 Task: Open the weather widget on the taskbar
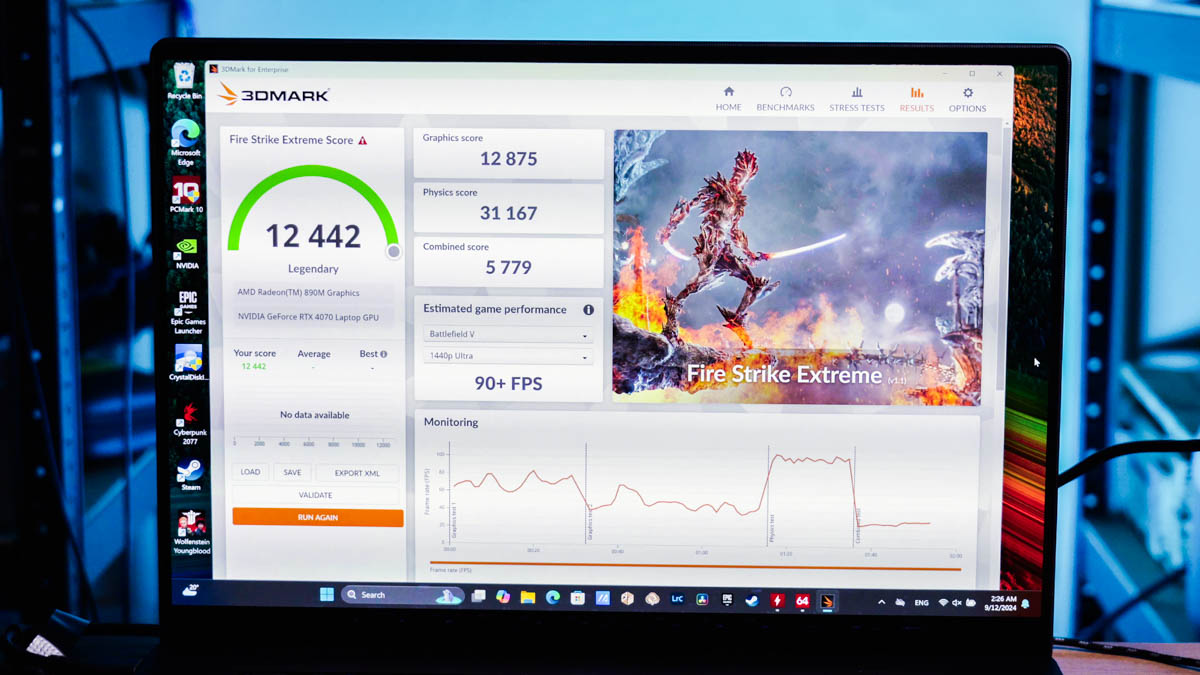[190, 590]
